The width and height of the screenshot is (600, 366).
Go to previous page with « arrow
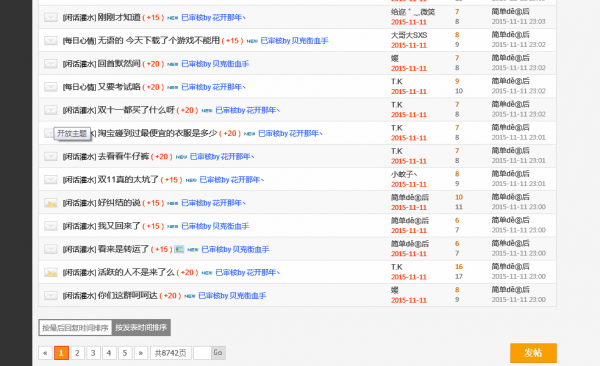45,353
